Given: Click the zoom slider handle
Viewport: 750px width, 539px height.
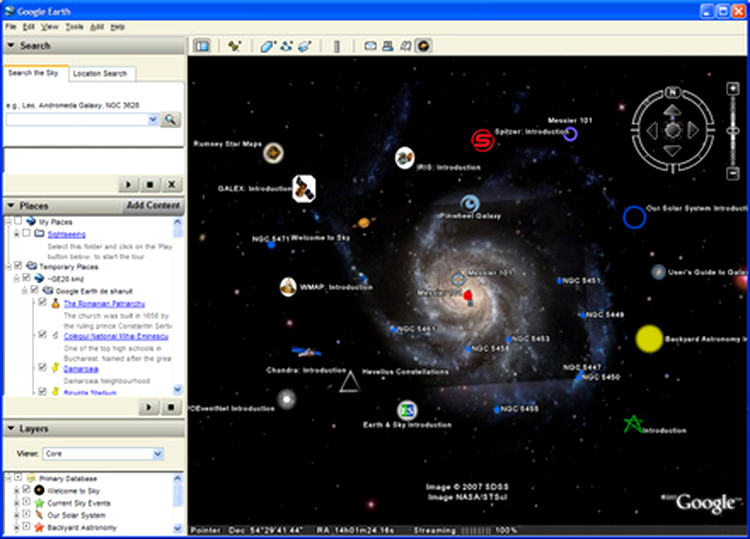Looking at the screenshot, I should [x=733, y=131].
